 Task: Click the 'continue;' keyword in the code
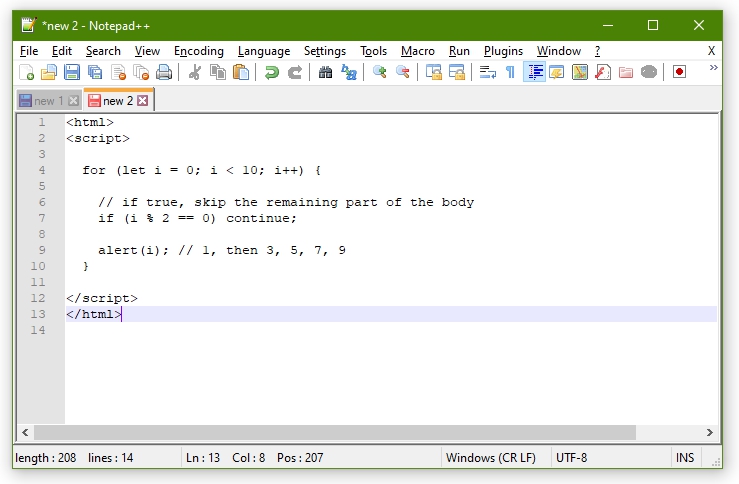click(x=261, y=218)
